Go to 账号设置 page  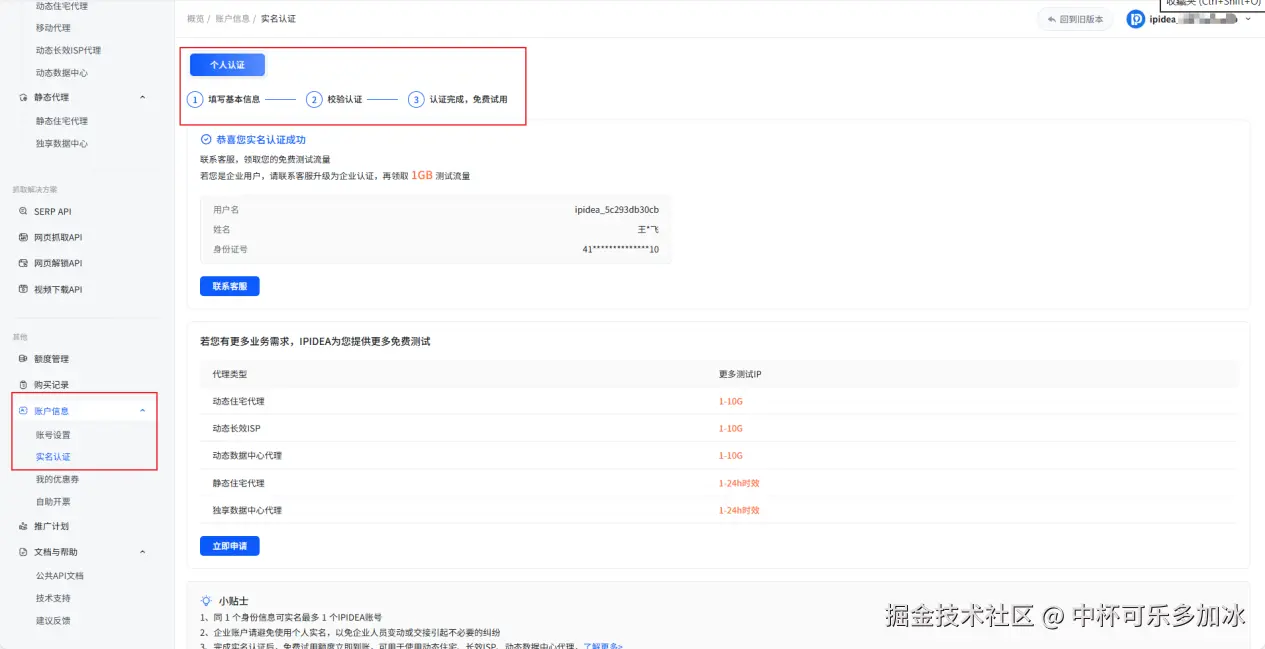[x=53, y=435]
